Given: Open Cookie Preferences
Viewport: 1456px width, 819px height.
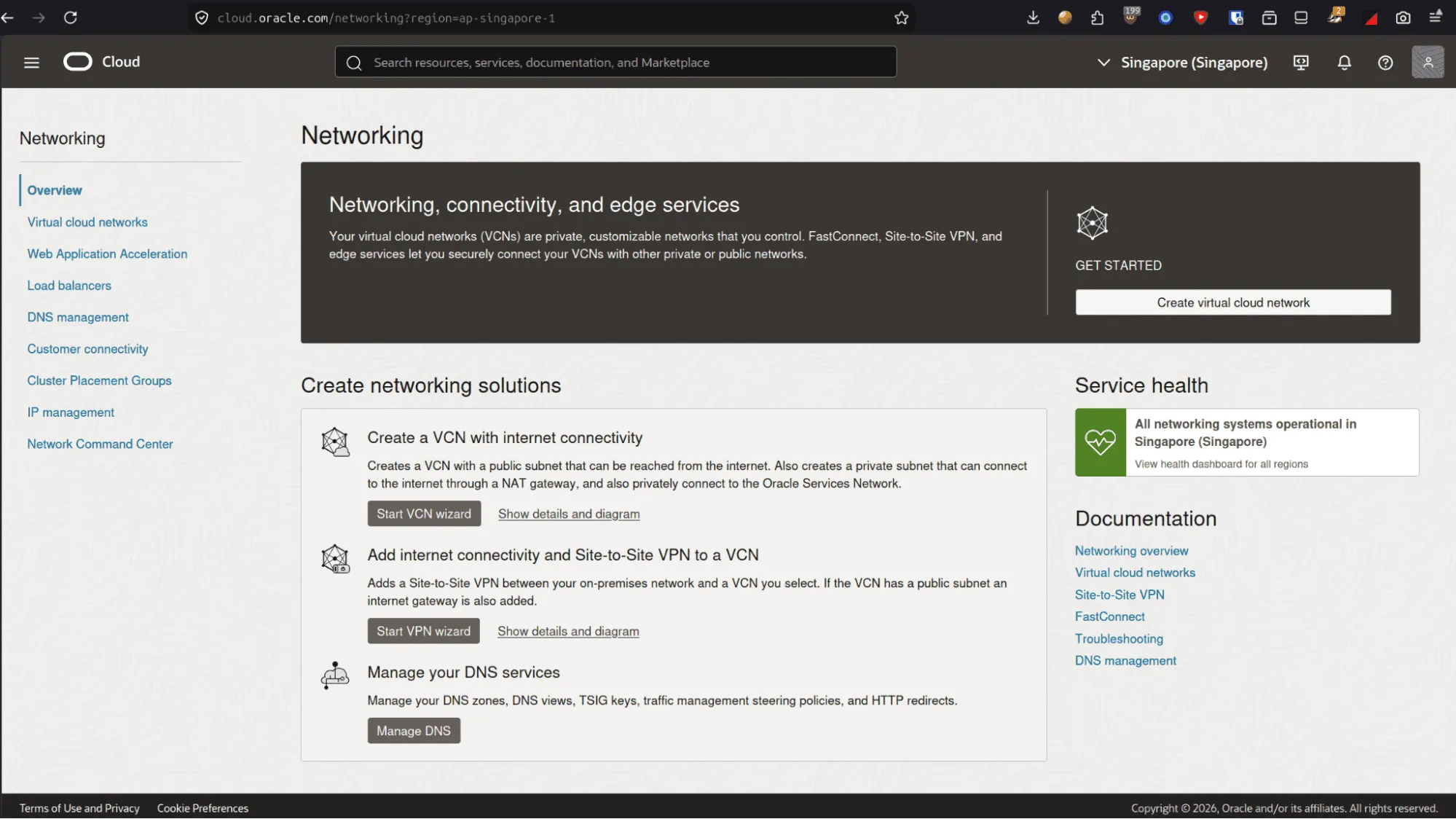Looking at the screenshot, I should tap(202, 808).
